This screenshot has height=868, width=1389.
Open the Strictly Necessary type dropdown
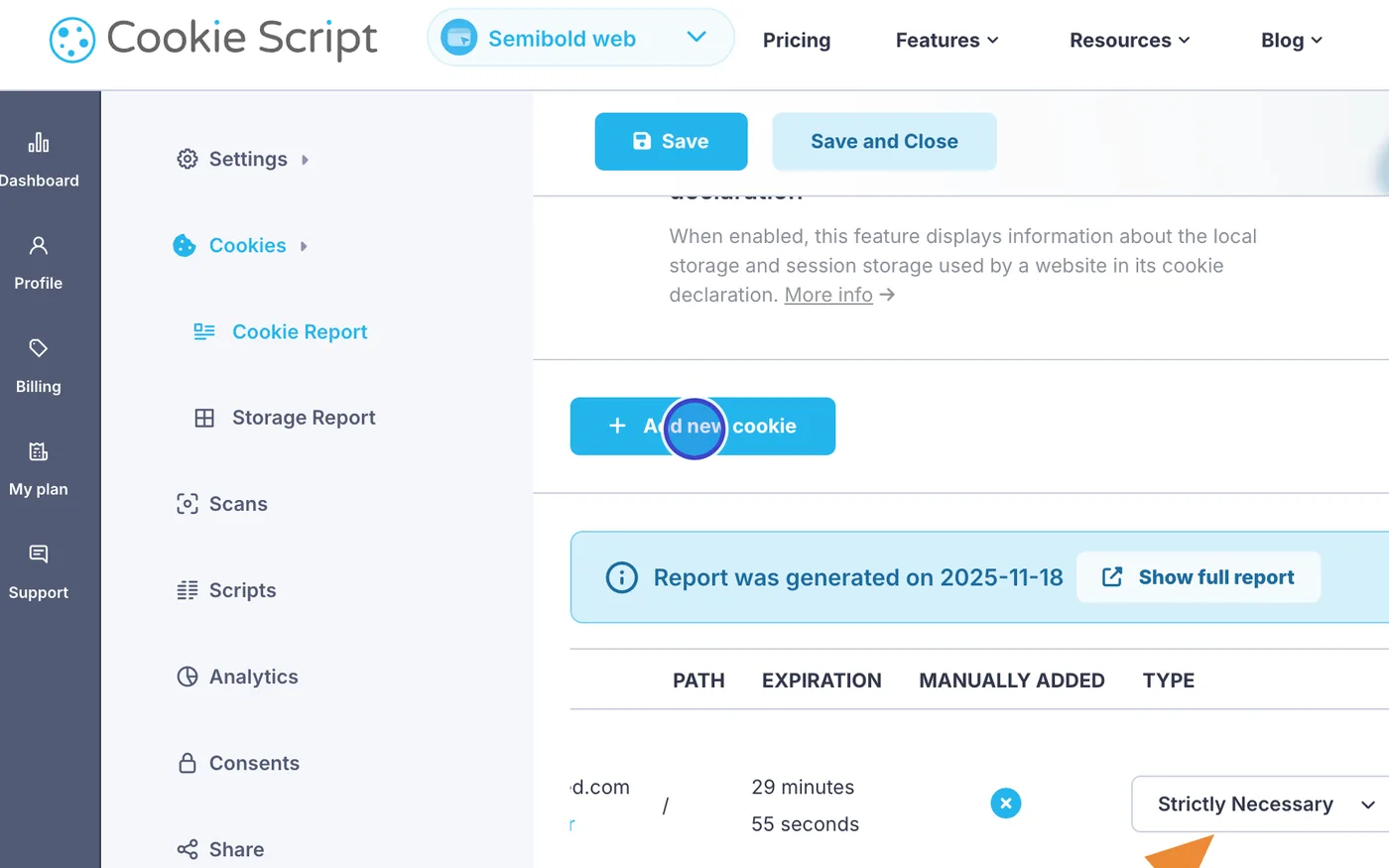(1260, 804)
